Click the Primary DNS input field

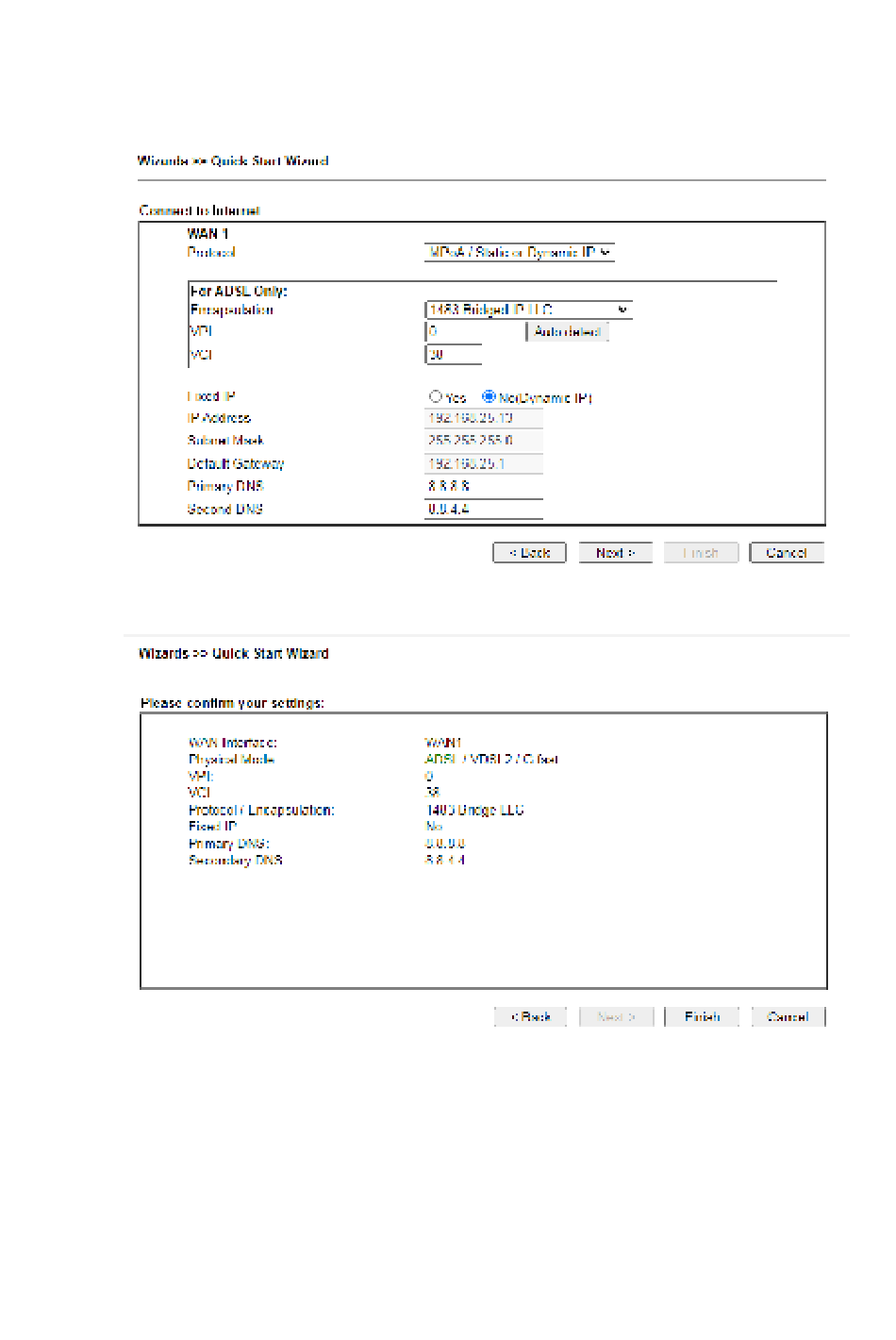pyautogui.click(x=484, y=486)
